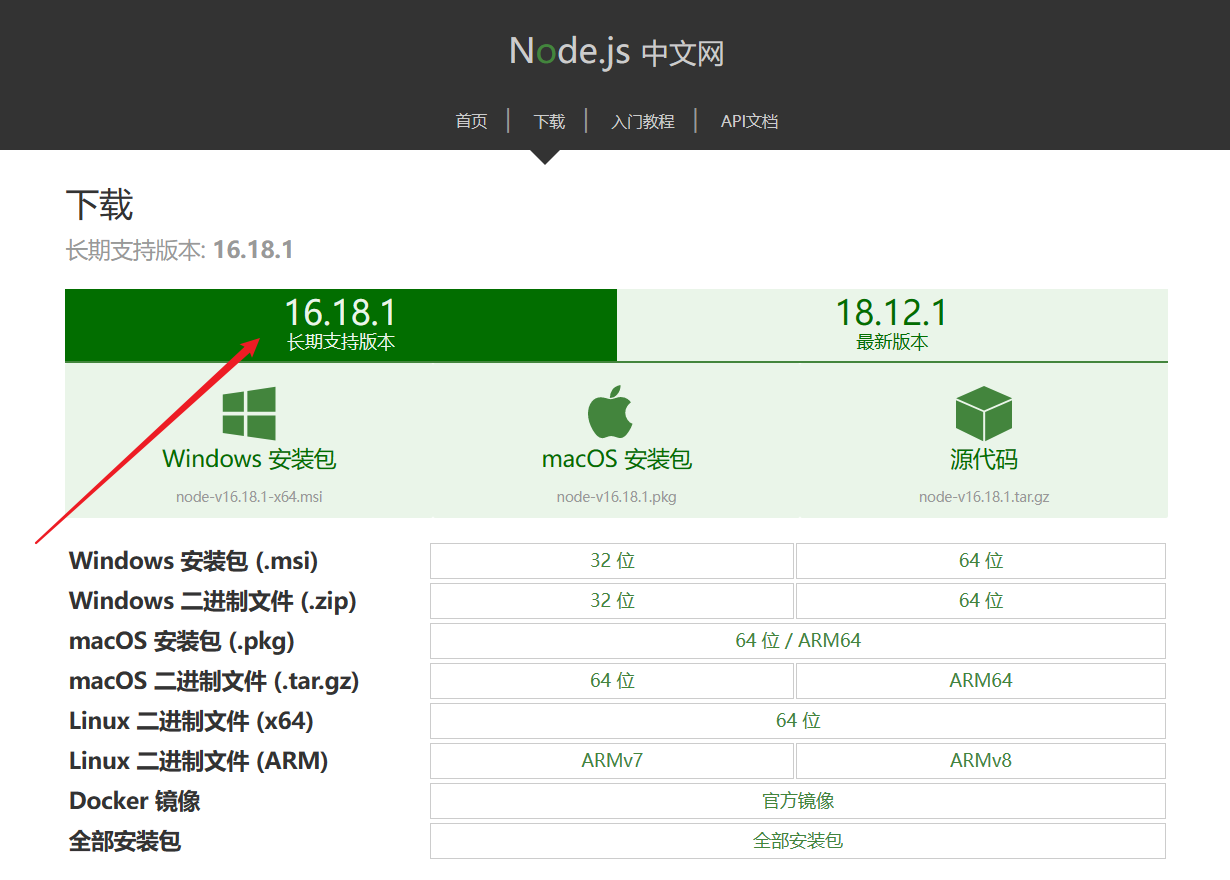Screen dimensions: 1230x880
Task: Download node-v16.18.1-x64.msi file name
Action: pyautogui.click(x=249, y=496)
